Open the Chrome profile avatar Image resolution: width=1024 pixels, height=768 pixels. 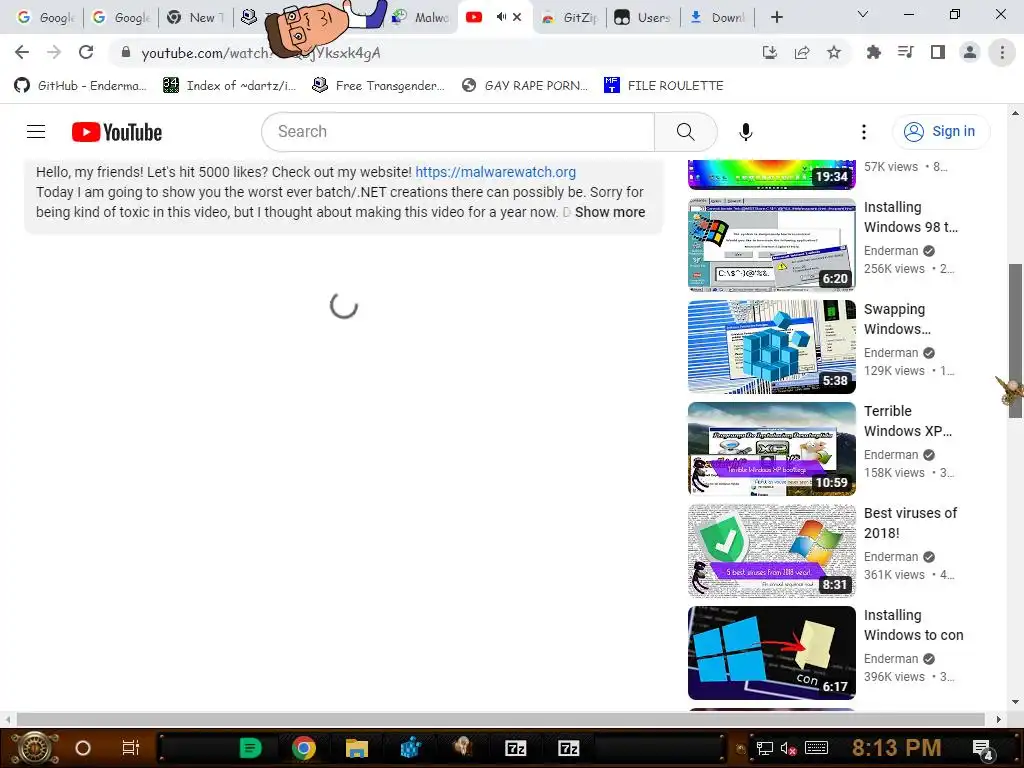970,52
